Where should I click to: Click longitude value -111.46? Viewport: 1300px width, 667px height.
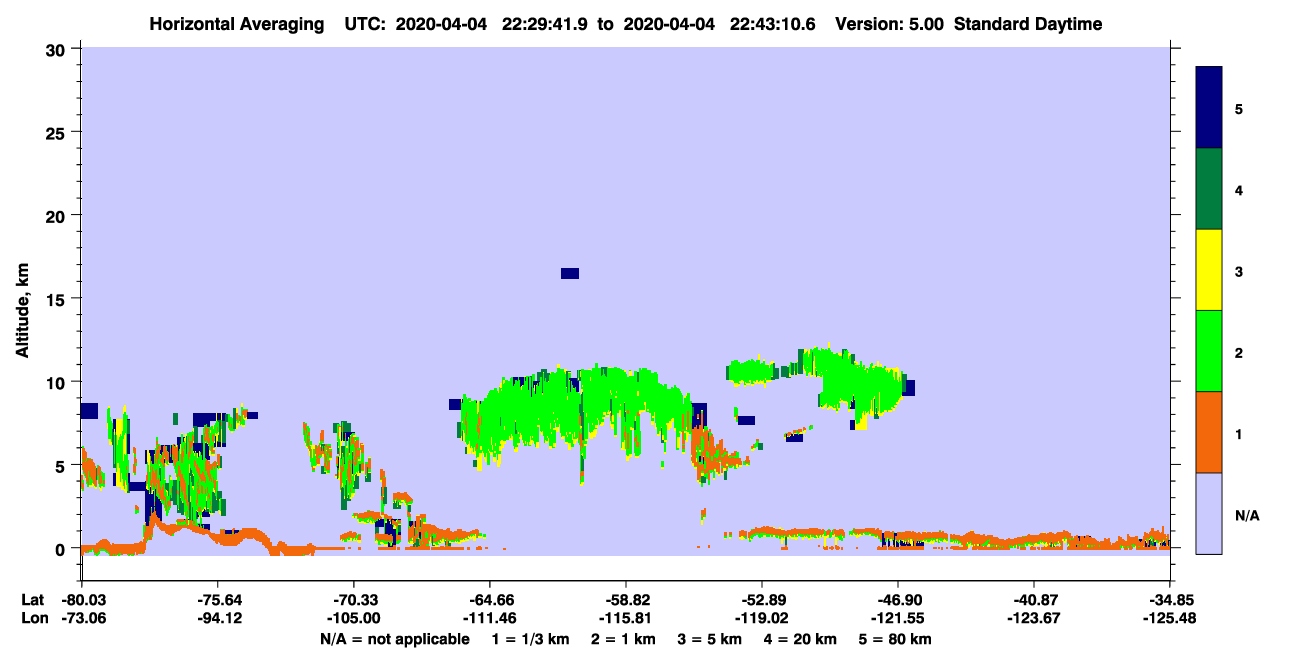[x=489, y=618]
